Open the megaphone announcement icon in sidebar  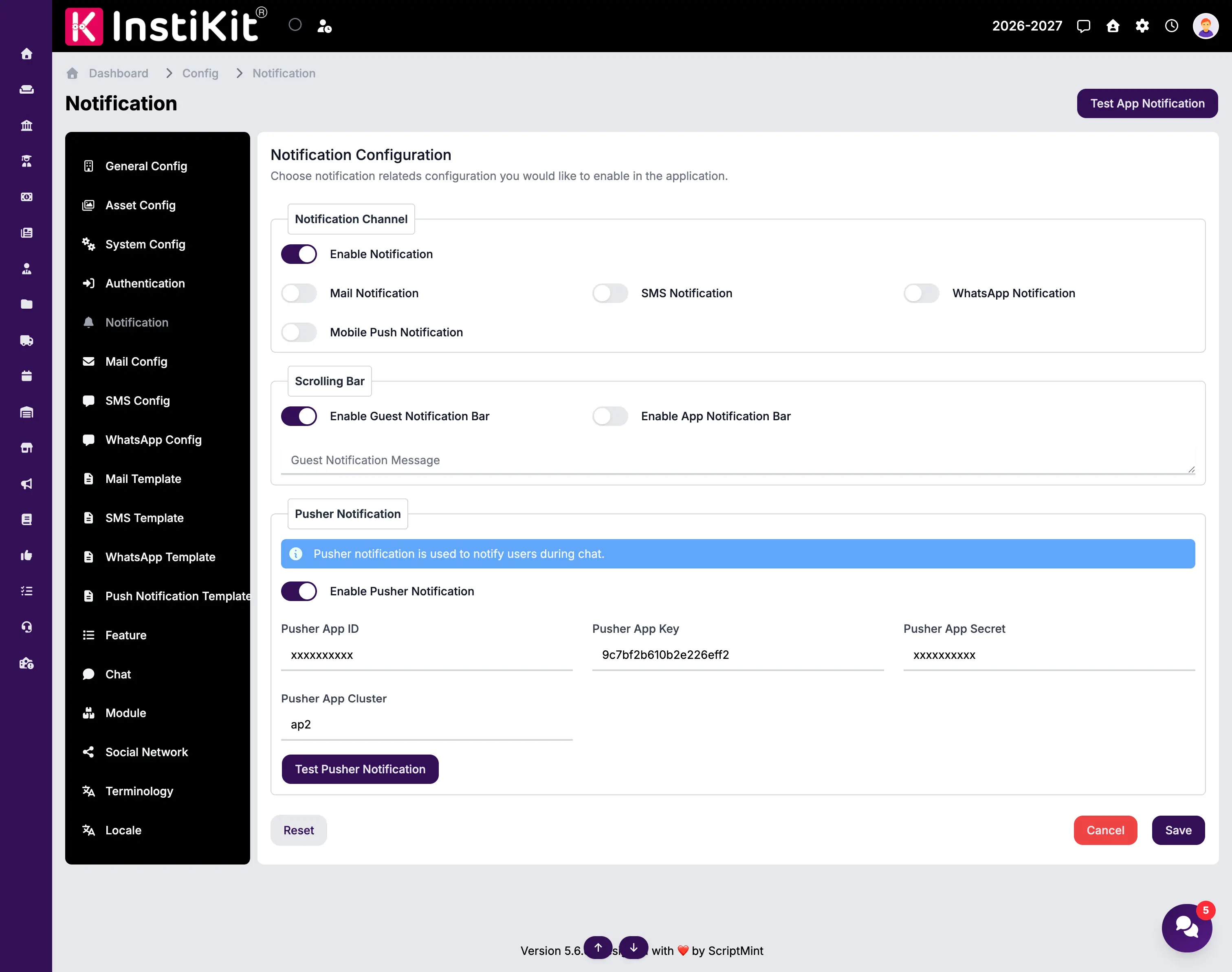26,484
